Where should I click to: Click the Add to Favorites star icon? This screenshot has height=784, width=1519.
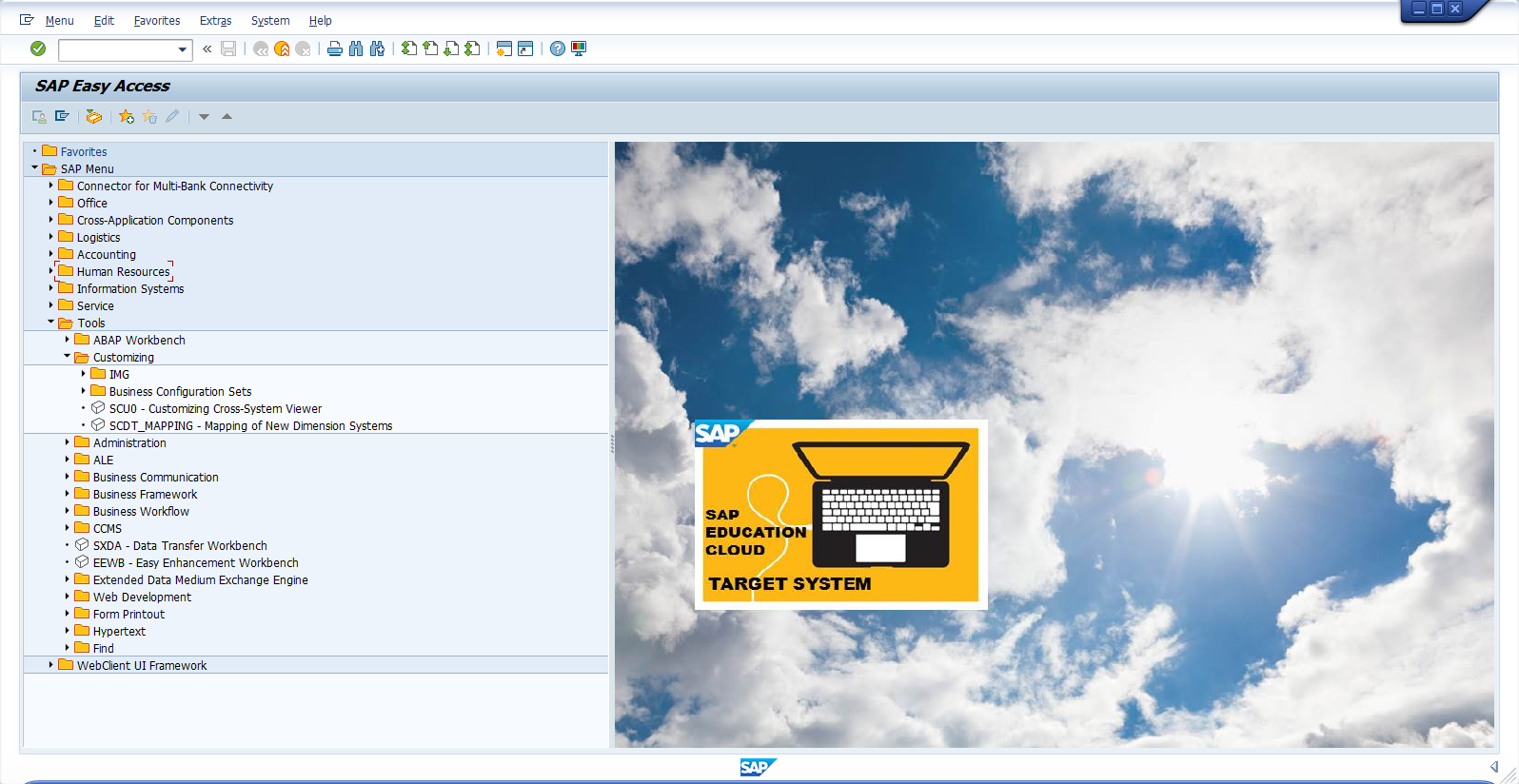(127, 116)
